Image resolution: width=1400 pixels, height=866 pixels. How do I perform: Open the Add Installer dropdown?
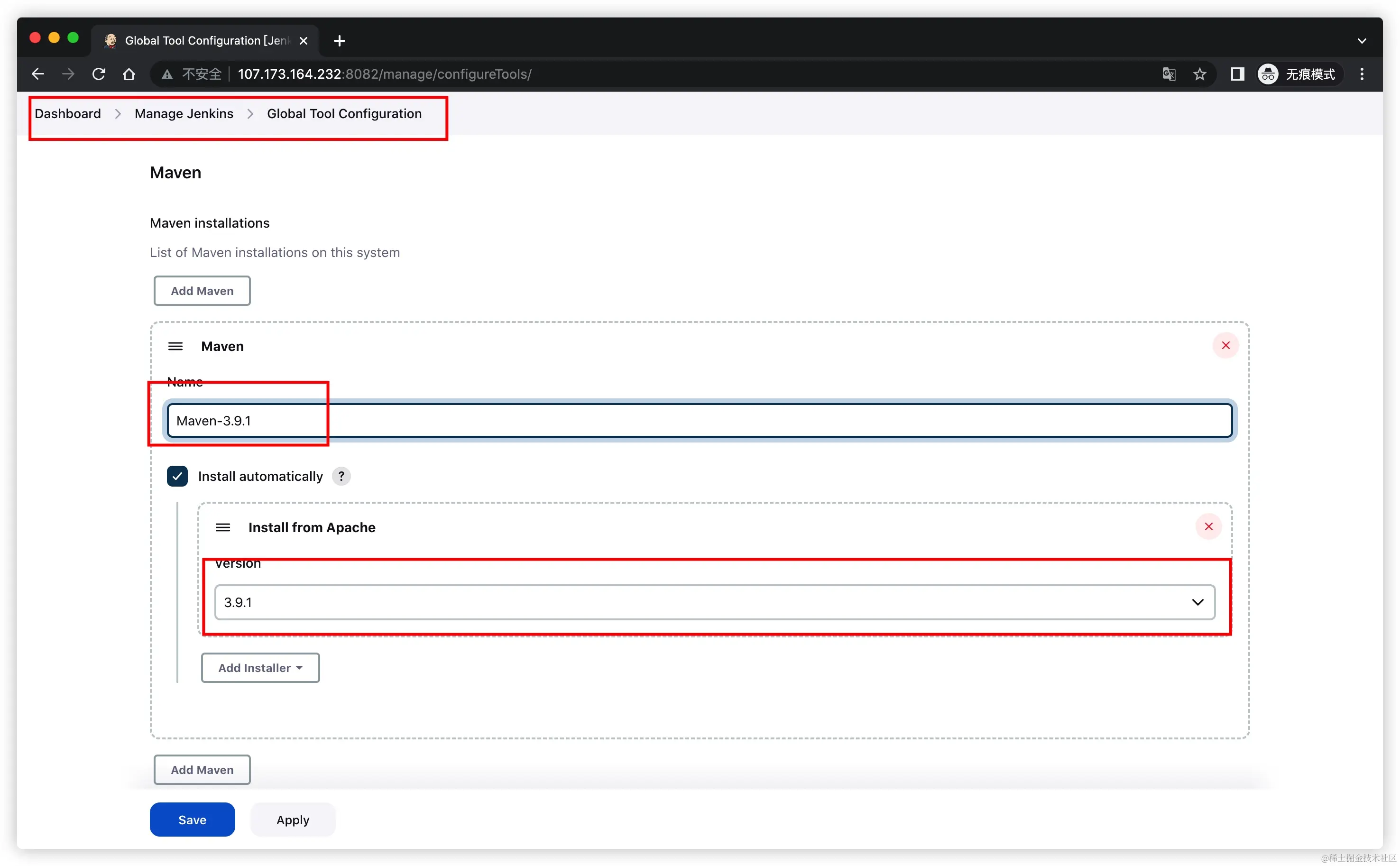[260, 668]
